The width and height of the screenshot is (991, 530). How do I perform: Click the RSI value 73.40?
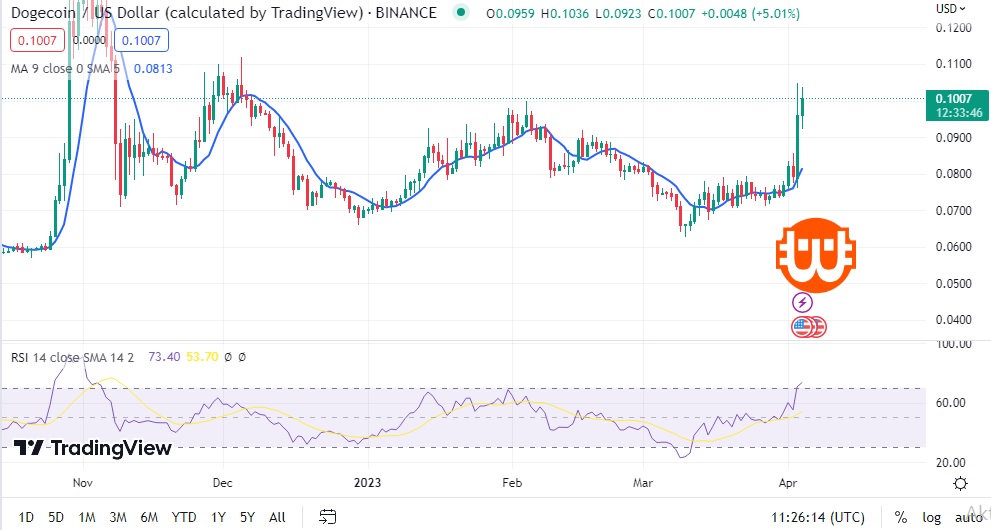click(164, 357)
